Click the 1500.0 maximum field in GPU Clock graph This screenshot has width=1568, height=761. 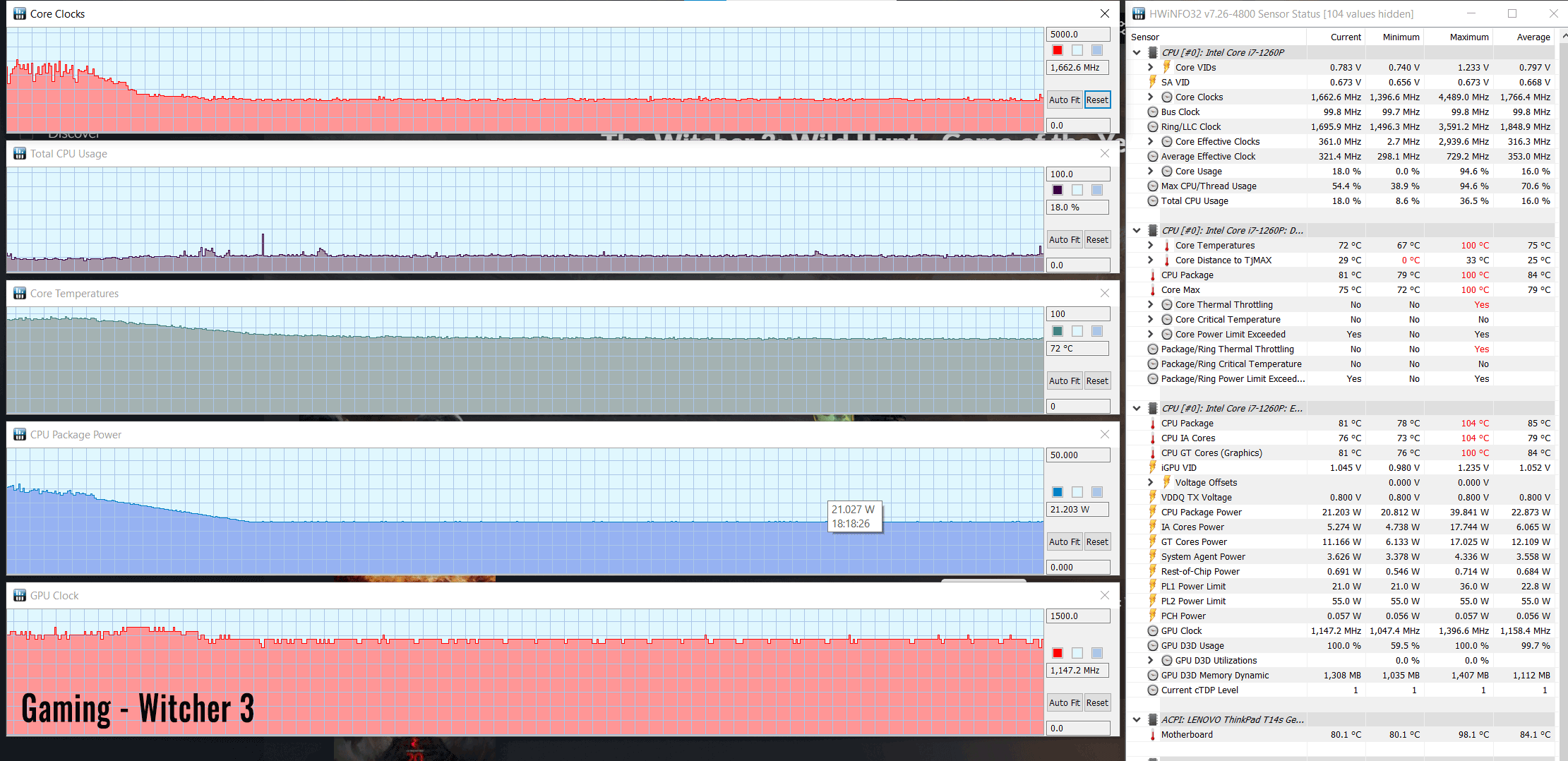point(1077,616)
